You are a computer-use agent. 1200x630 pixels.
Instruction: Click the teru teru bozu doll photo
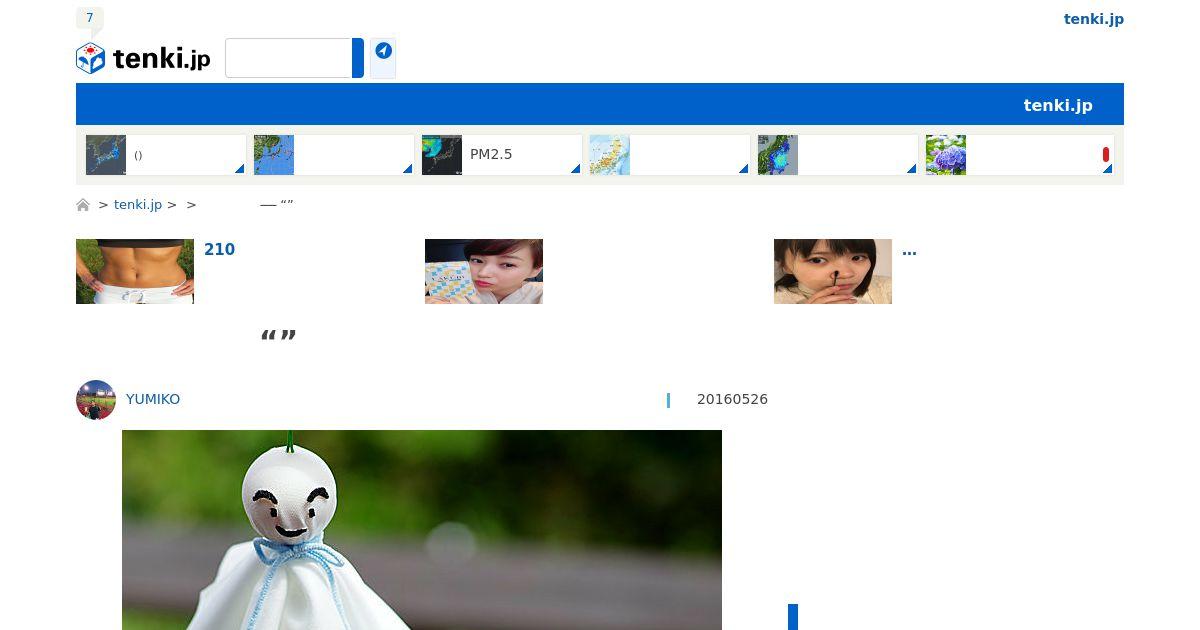click(x=422, y=530)
